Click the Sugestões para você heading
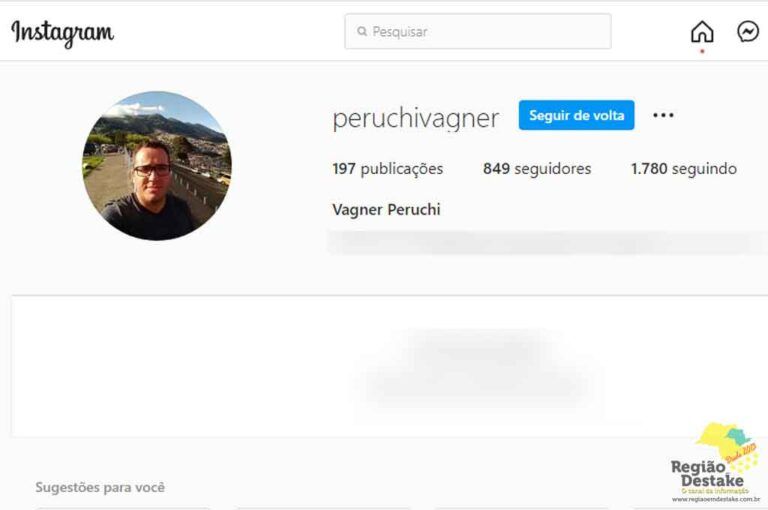The image size is (768, 510). tap(100, 487)
